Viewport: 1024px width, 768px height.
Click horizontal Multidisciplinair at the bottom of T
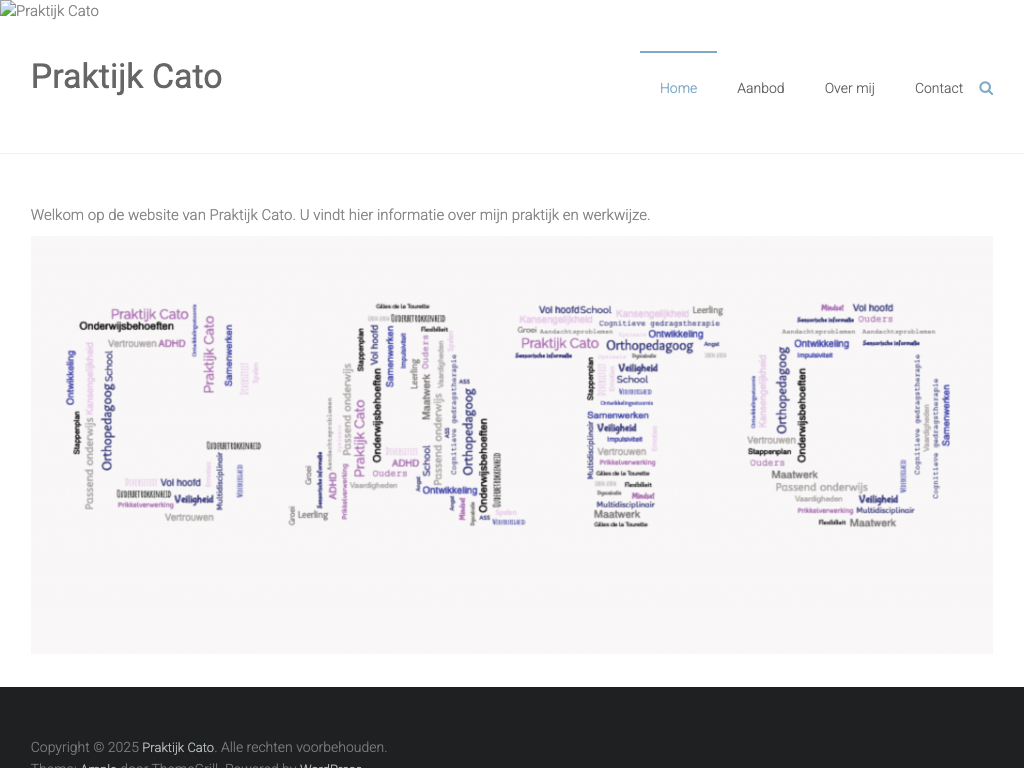click(625, 504)
